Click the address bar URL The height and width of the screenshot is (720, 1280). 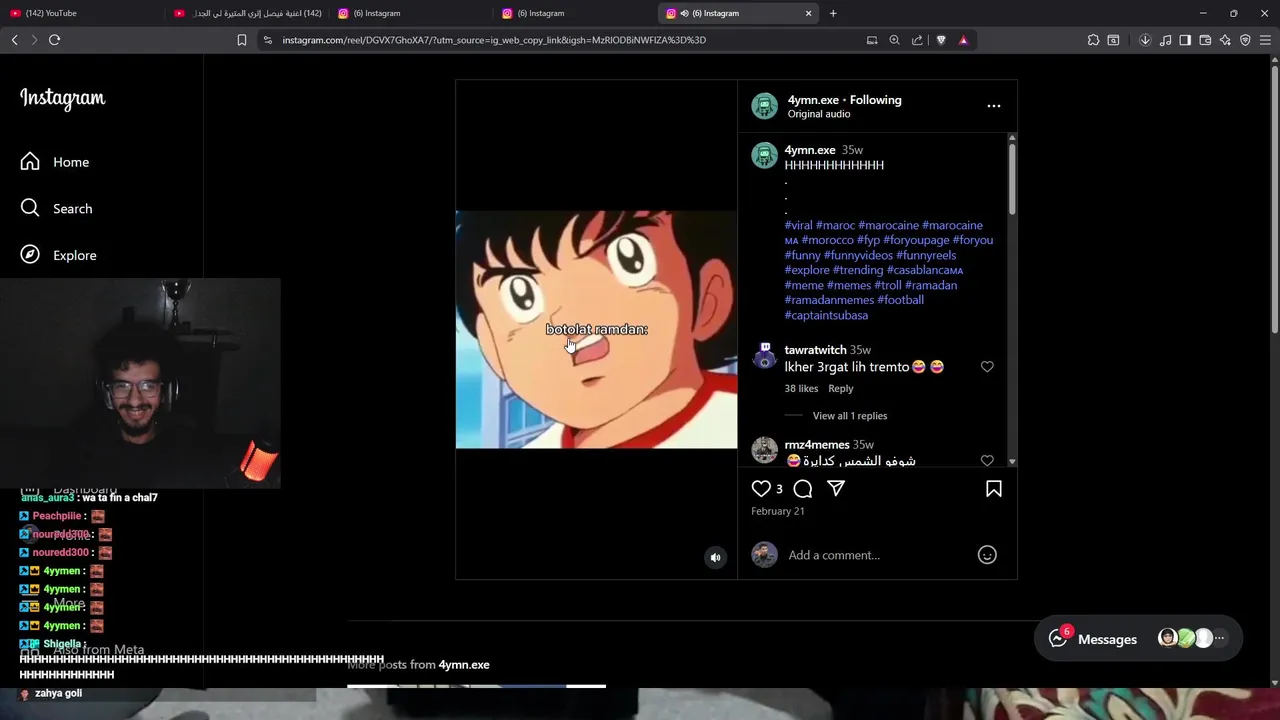(494, 40)
